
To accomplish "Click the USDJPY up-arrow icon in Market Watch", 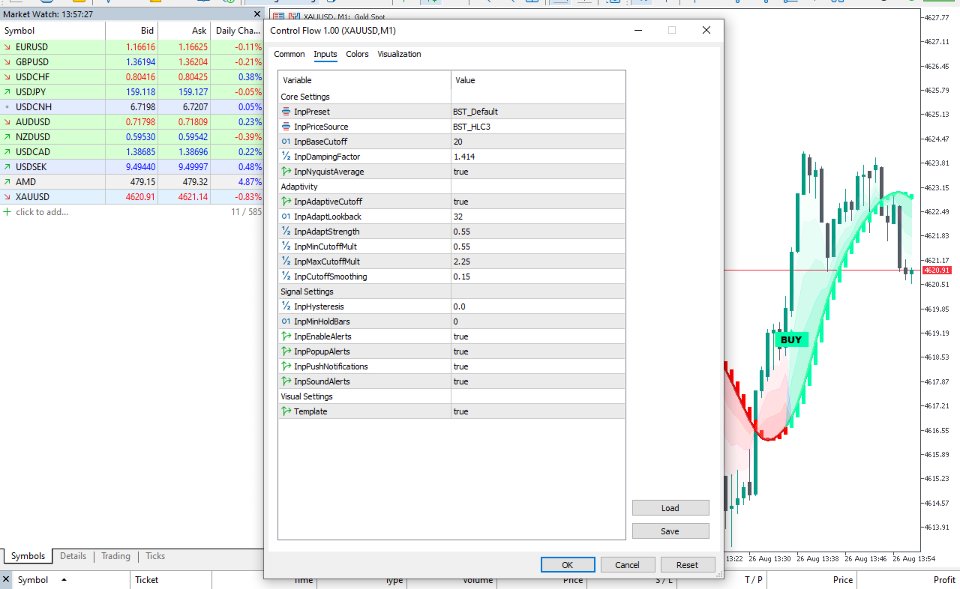I will point(7,92).
